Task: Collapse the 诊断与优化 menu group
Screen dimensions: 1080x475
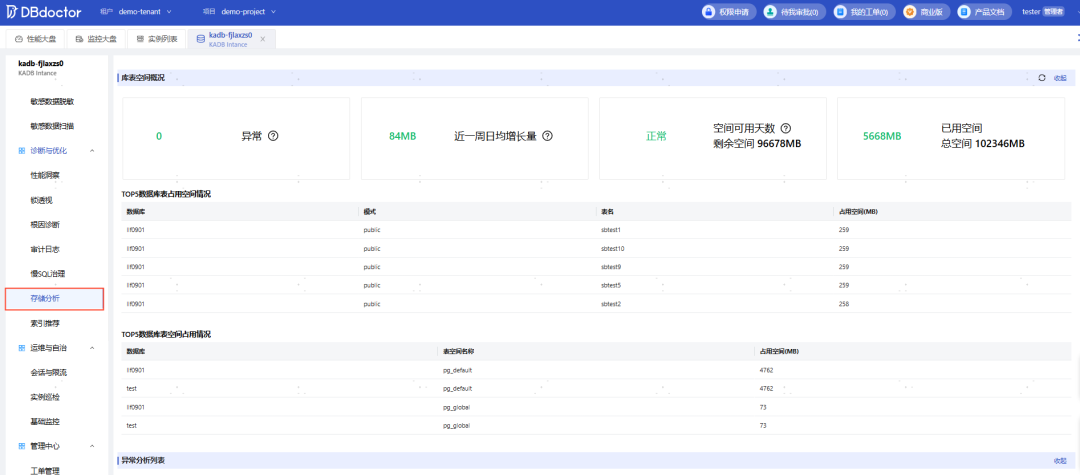Action: pos(92,151)
